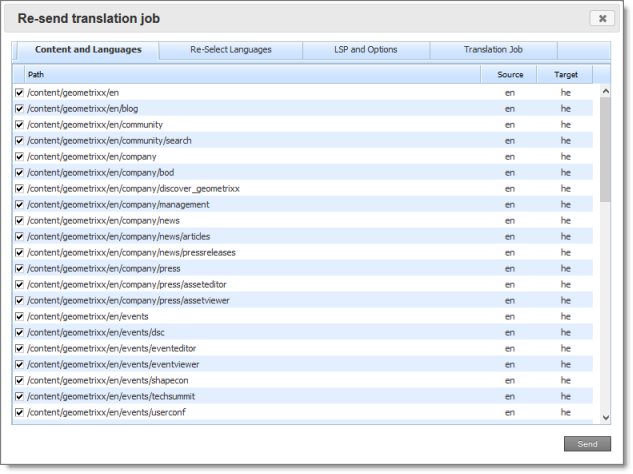This screenshot has height=474, width=633.
Task: Uncheck the /en/events row checkbox
Action: pos(19,316)
